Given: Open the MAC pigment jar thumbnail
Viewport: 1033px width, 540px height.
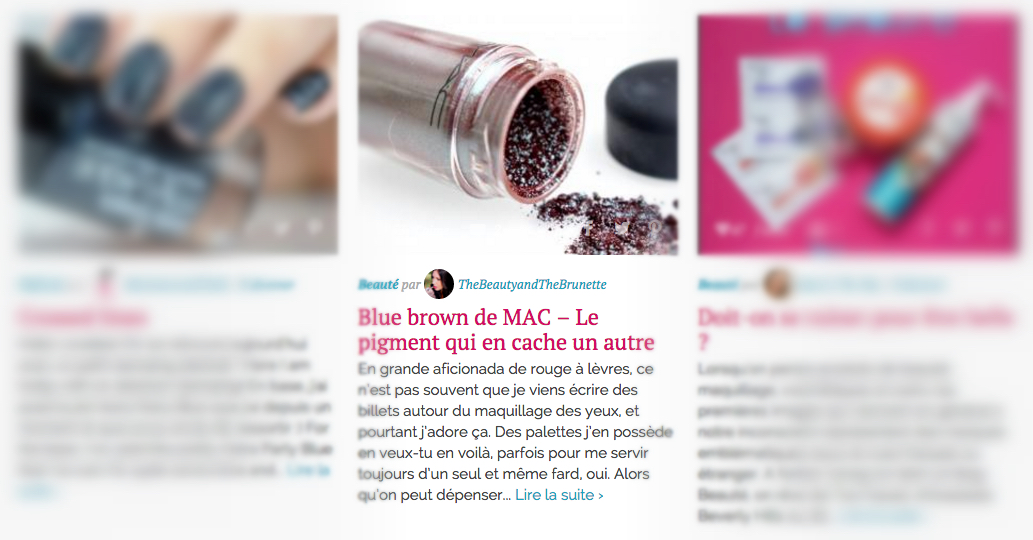Looking at the screenshot, I should click(x=518, y=134).
